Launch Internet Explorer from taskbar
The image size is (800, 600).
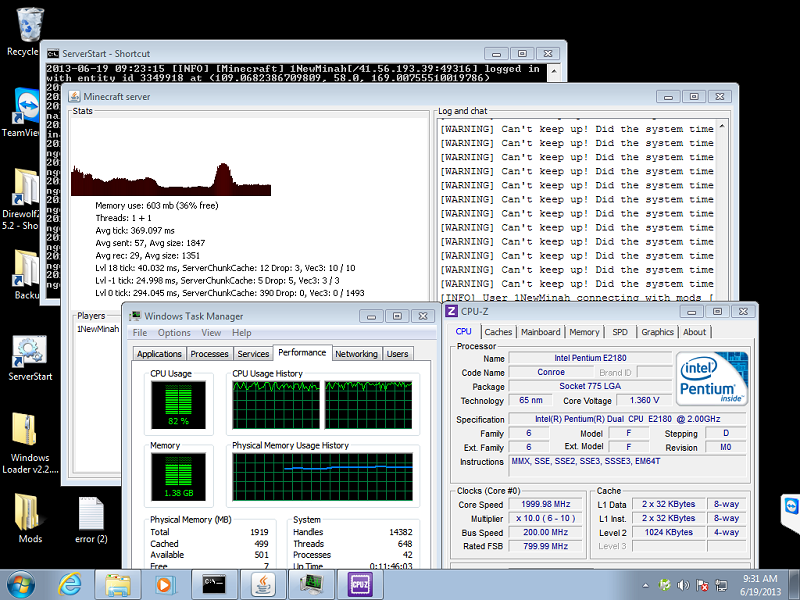pos(69,585)
